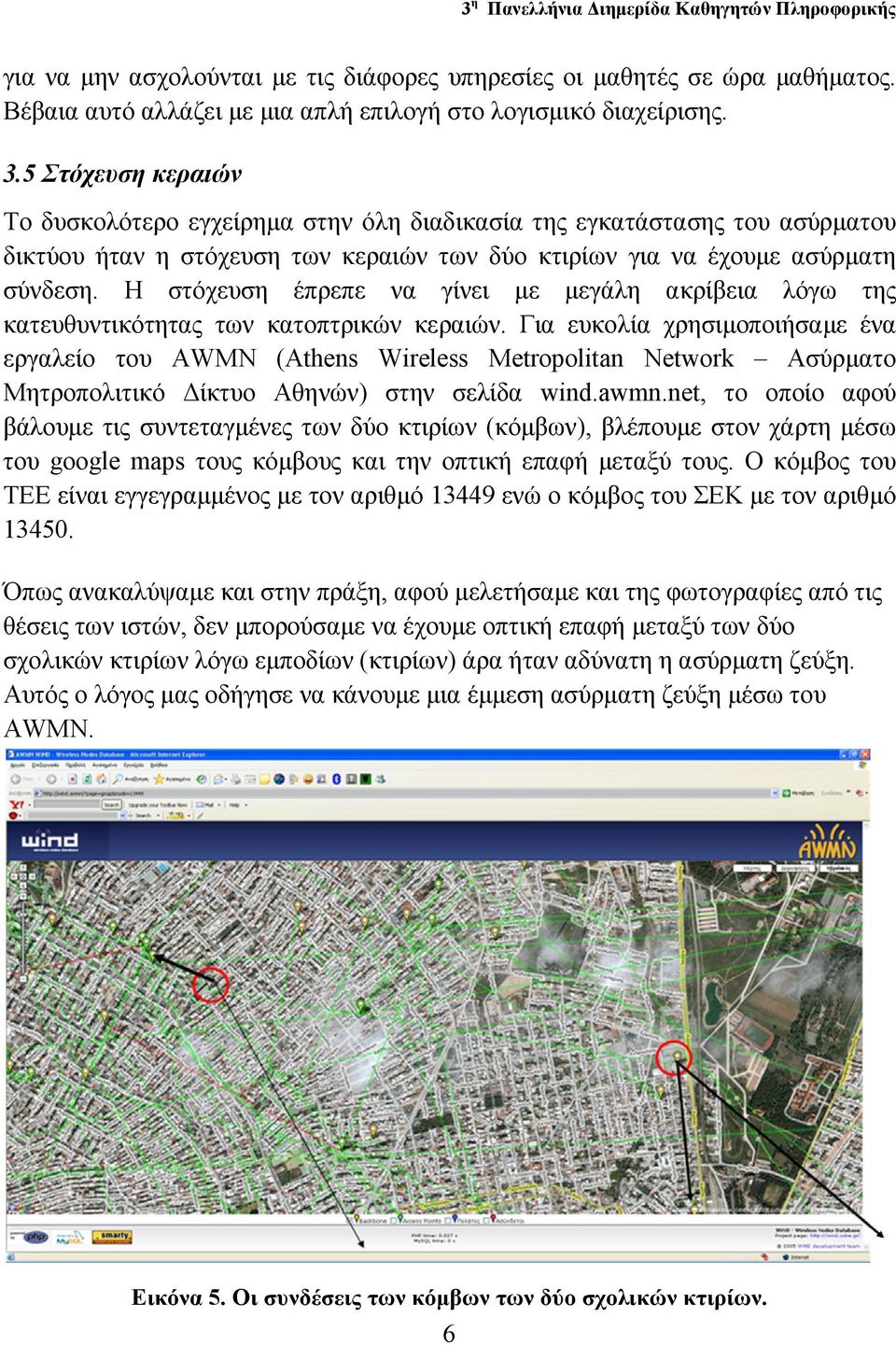This screenshot has height=1345, width=896.
Task: Click the pencil icon on second search toolbar
Action: click(200, 815)
